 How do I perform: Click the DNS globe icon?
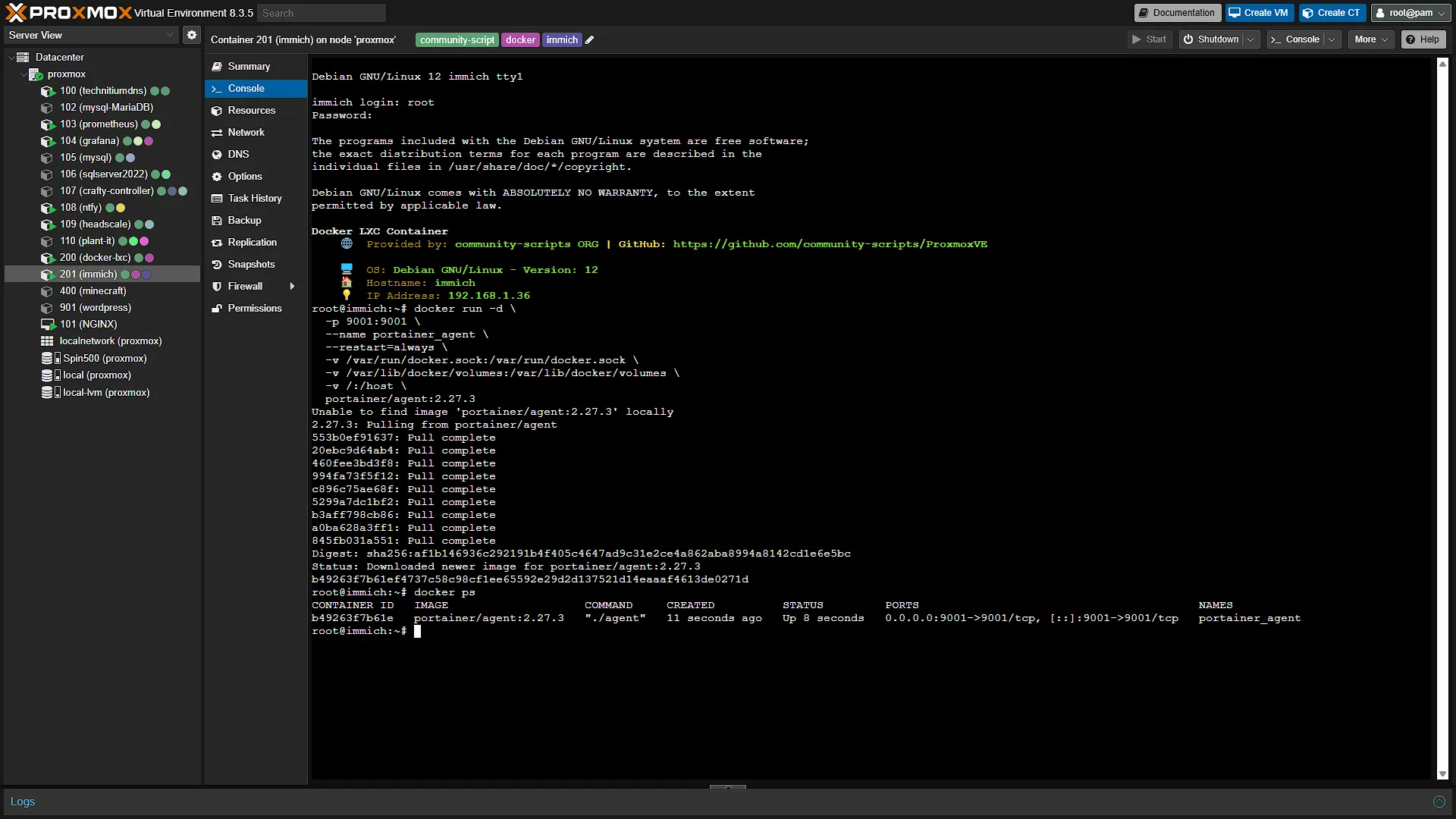click(217, 155)
